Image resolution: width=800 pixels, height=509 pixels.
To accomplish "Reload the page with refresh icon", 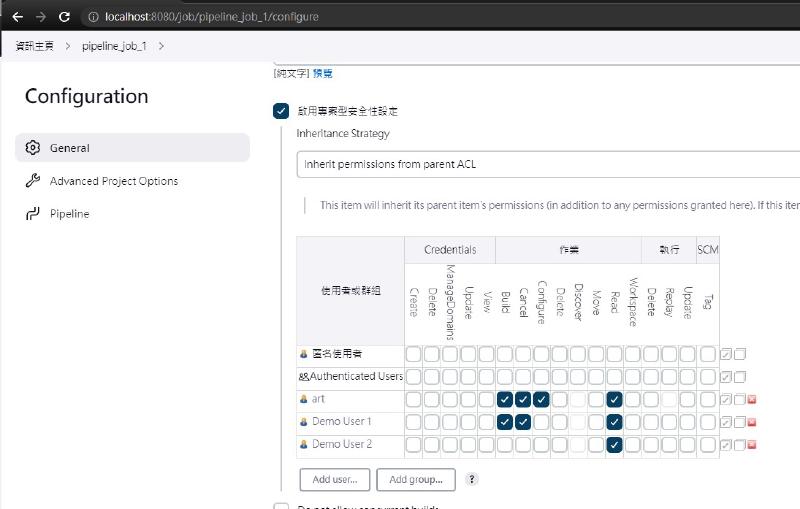I will pyautogui.click(x=65, y=17).
